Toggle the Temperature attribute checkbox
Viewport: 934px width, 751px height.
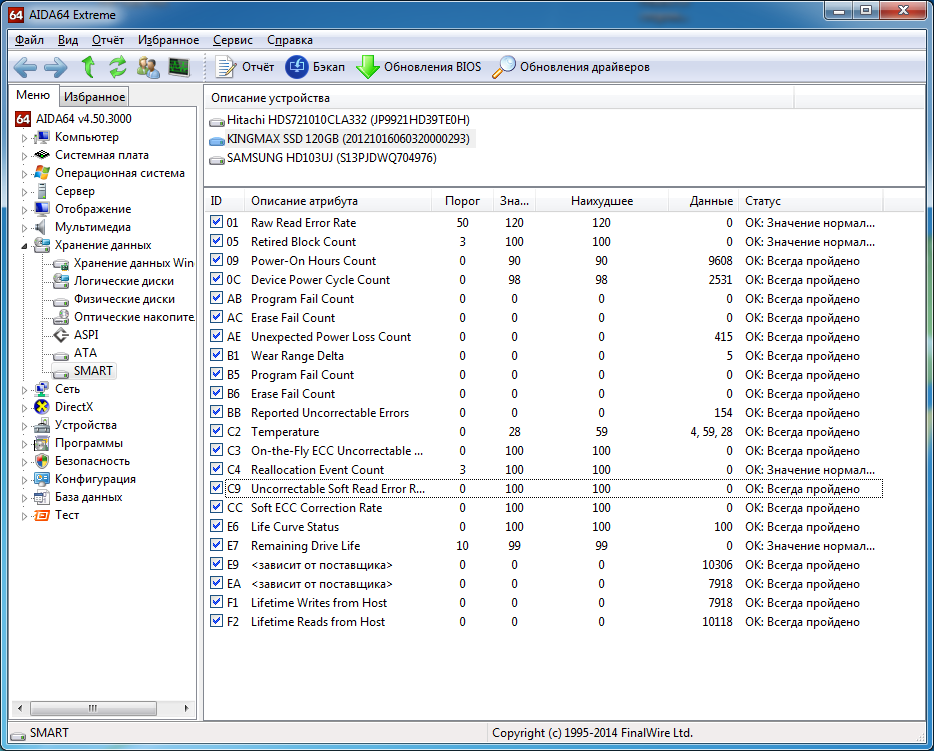(x=216, y=431)
